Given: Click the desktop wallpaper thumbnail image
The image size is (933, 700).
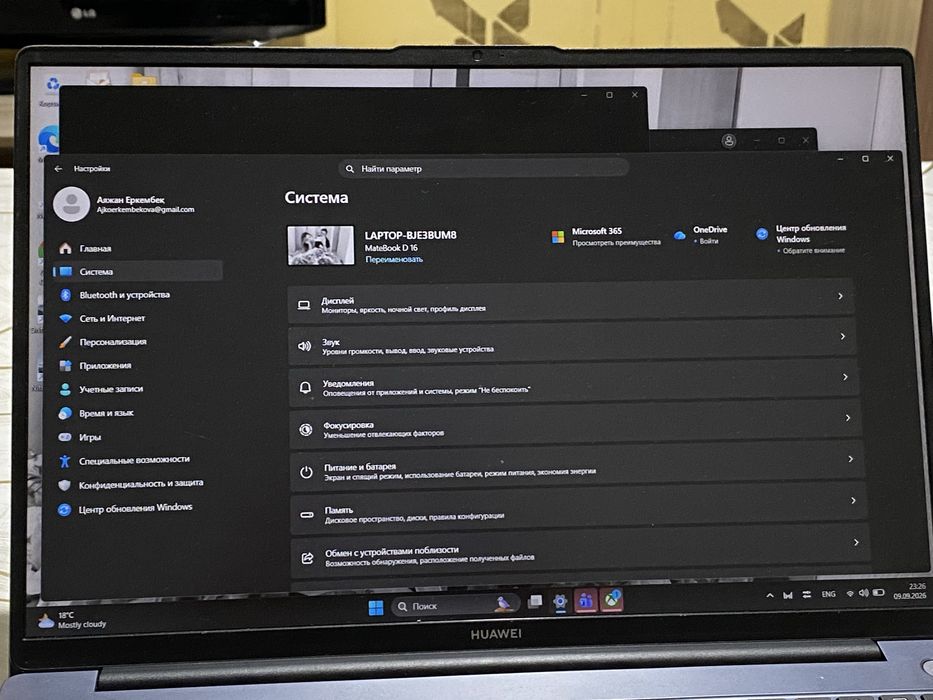Looking at the screenshot, I should tap(321, 245).
